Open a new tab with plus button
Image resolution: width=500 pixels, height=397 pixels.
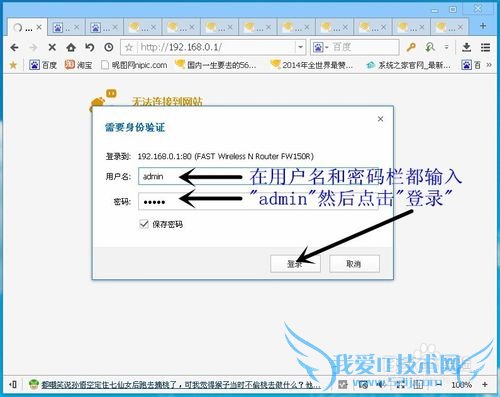(483, 26)
